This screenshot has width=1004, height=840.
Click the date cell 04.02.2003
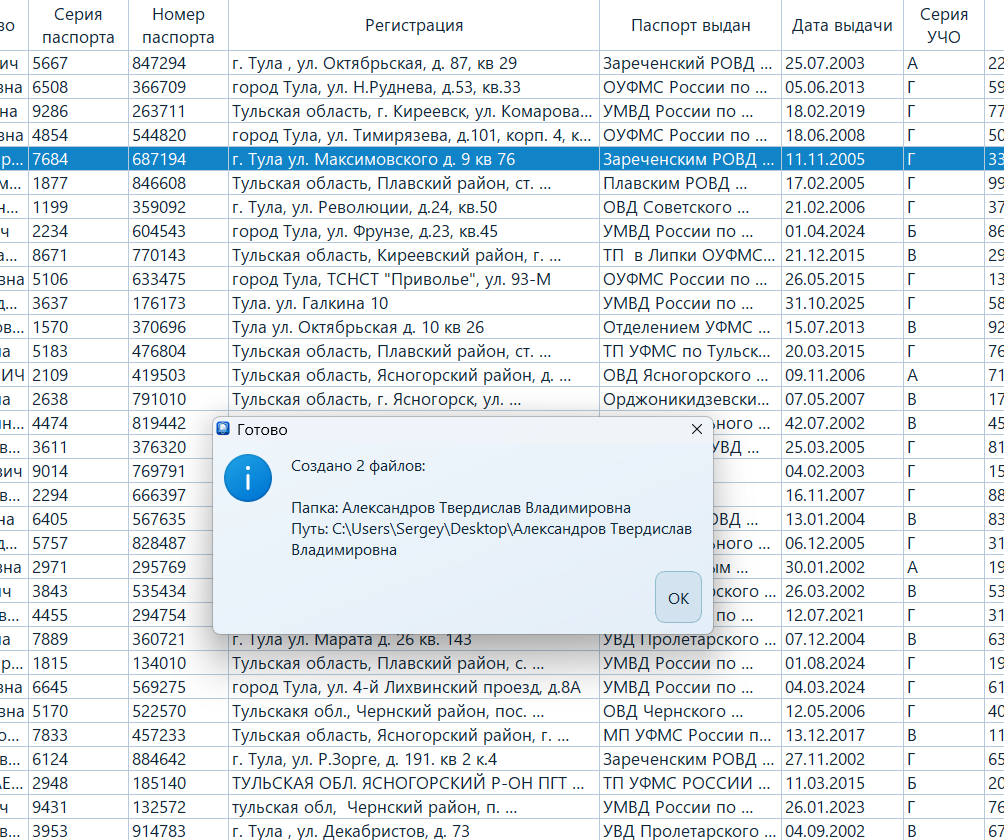[842, 471]
